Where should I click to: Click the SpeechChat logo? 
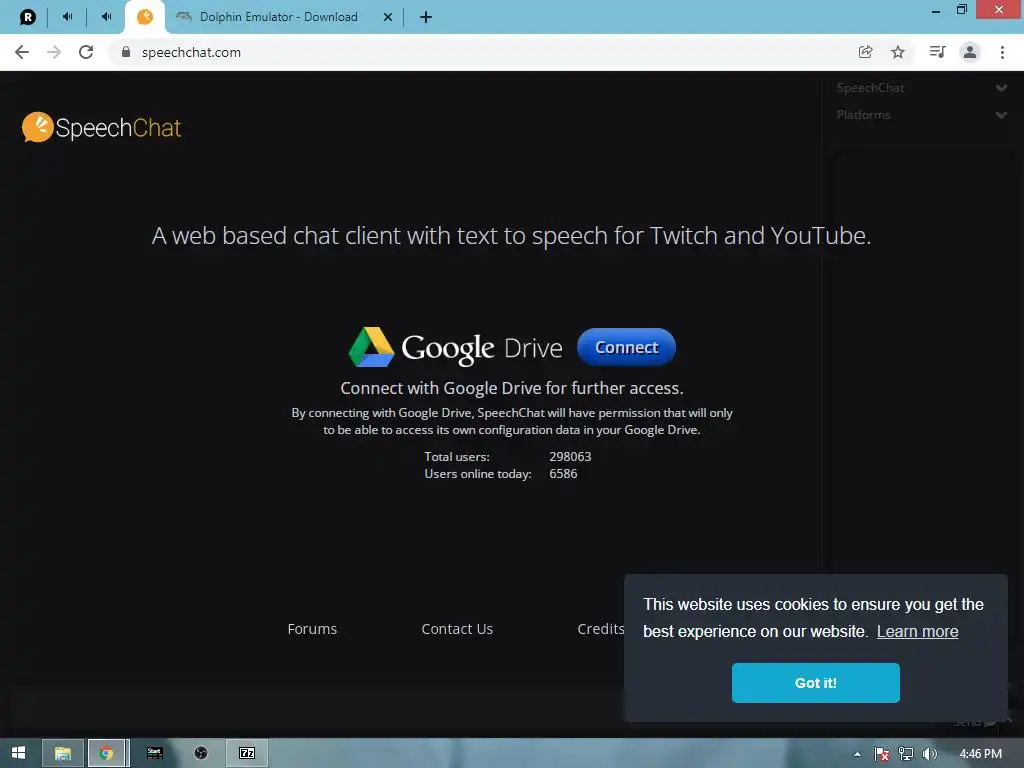point(102,127)
